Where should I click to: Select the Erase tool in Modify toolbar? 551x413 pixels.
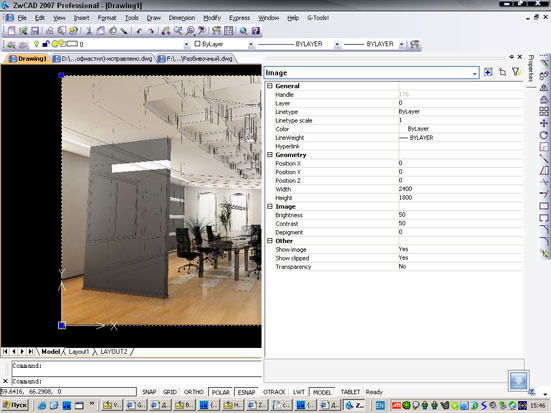coord(544,64)
